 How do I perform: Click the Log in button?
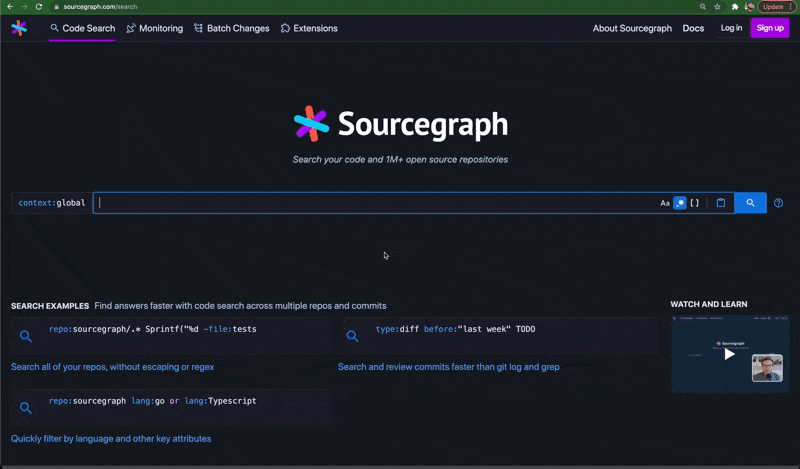tap(731, 28)
